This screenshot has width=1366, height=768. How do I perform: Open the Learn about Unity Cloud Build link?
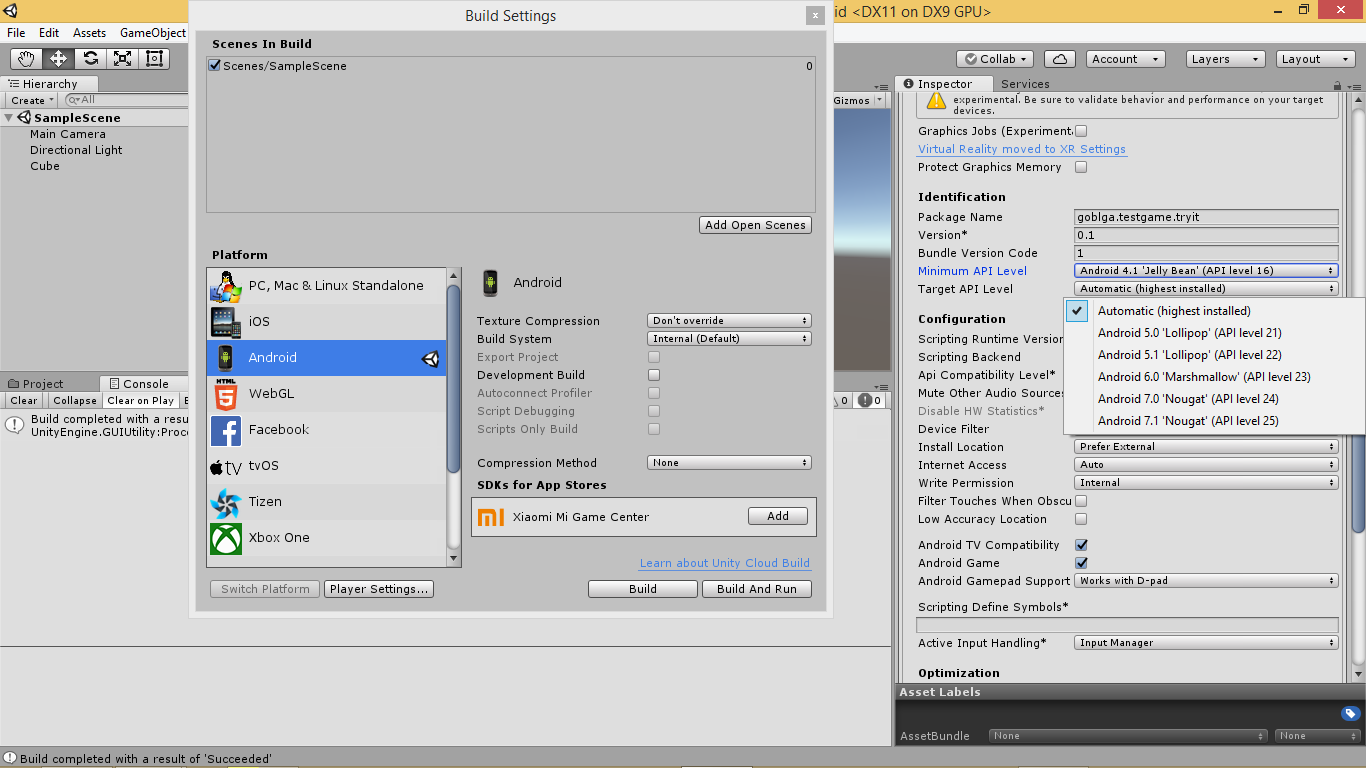[x=724, y=563]
